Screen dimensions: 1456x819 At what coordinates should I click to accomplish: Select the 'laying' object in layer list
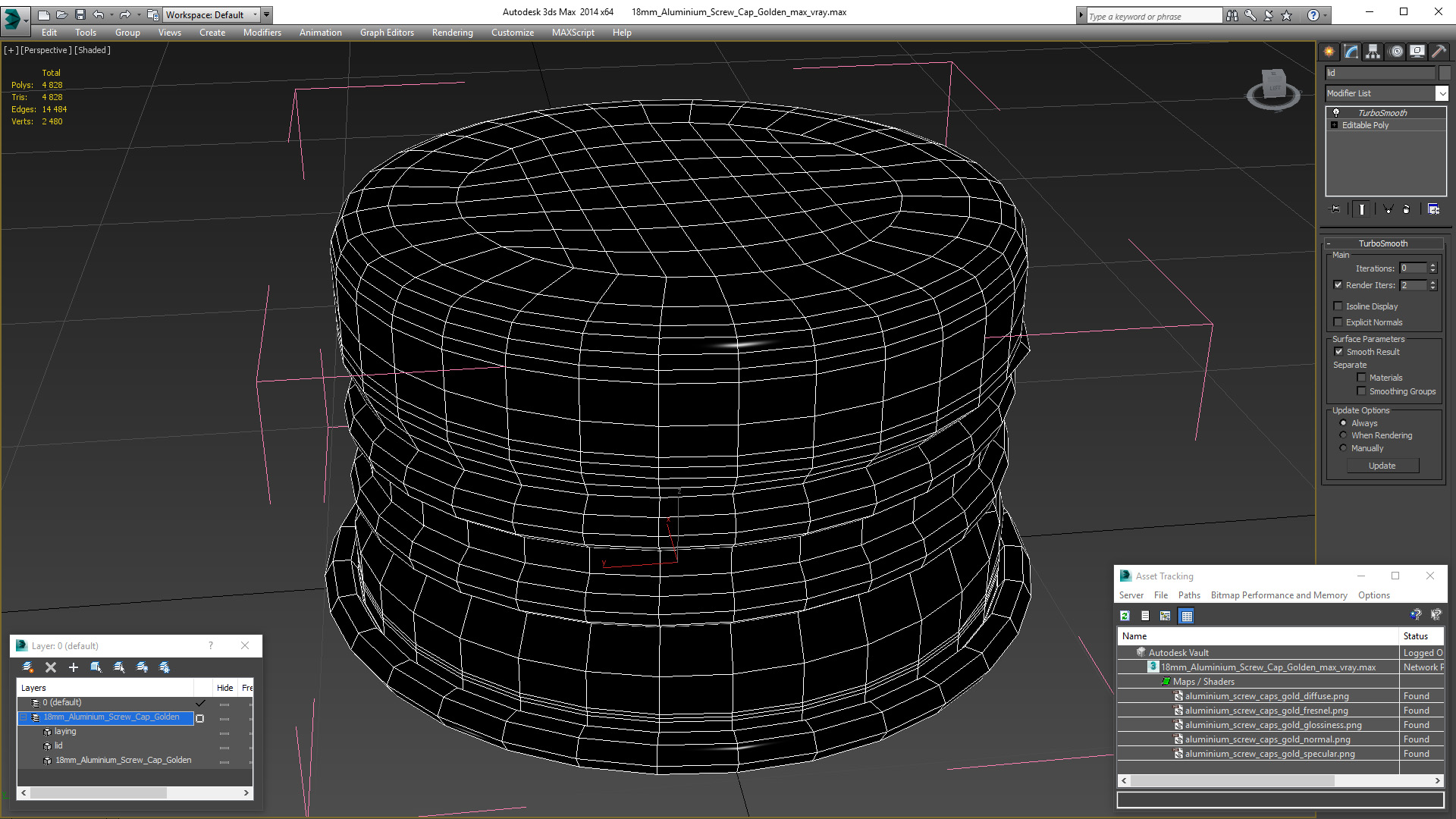[65, 732]
